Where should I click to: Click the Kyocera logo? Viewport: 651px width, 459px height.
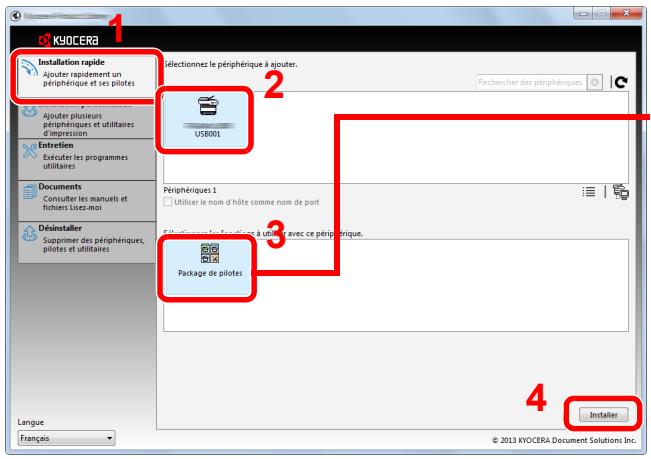coord(69,40)
